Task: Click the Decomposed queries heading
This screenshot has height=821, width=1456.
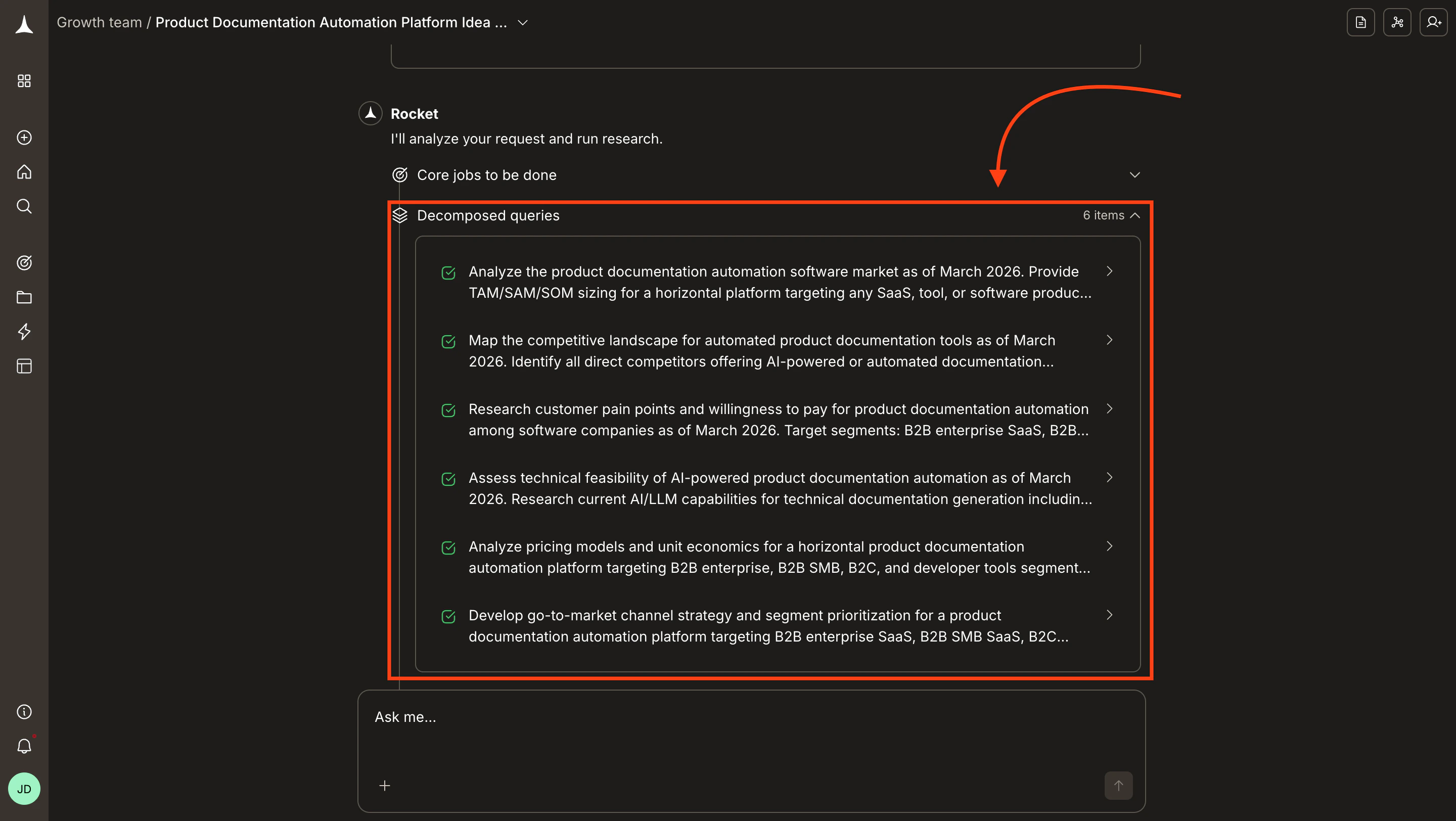Action: pos(488,215)
